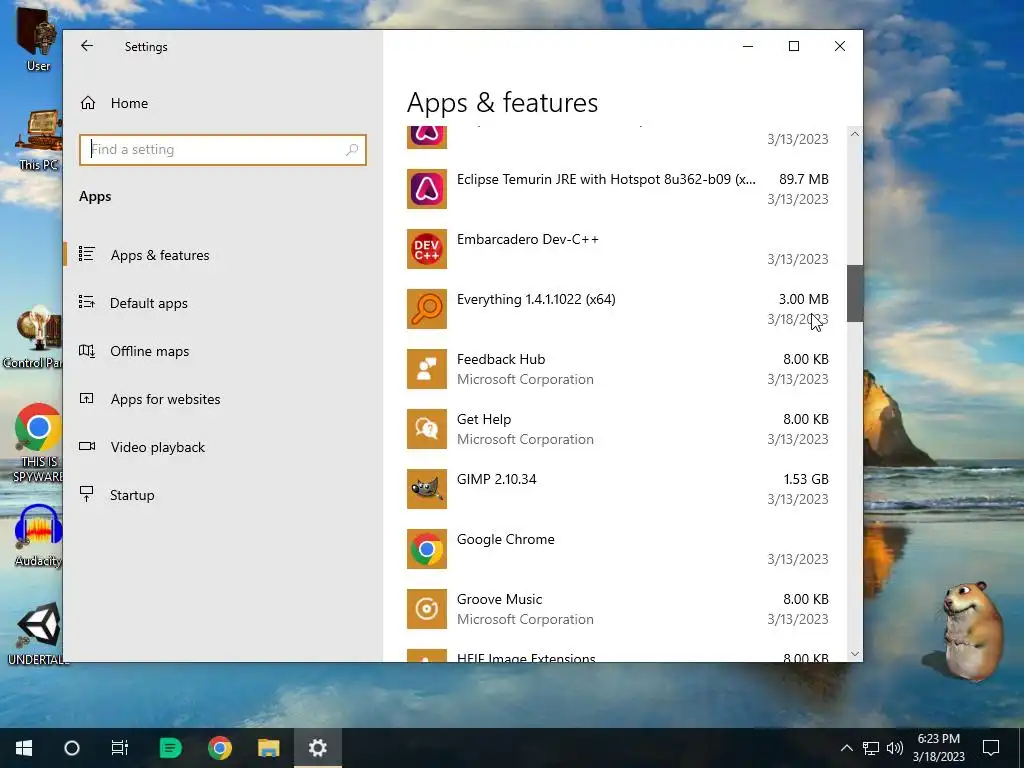Image resolution: width=1024 pixels, height=768 pixels.
Task: Click the Everything search app icon
Action: [426, 309]
